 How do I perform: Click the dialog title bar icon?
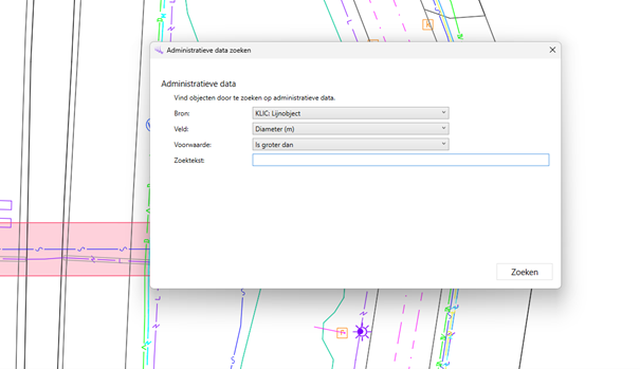tap(159, 50)
